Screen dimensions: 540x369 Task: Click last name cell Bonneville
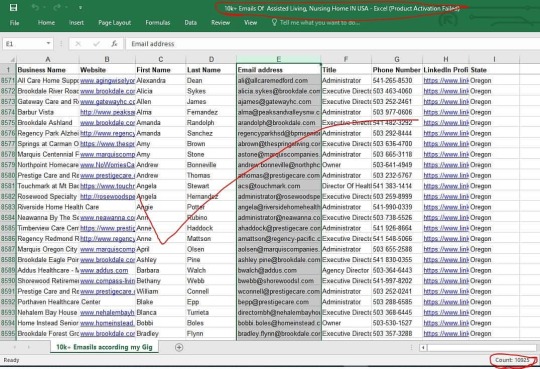coord(211,165)
